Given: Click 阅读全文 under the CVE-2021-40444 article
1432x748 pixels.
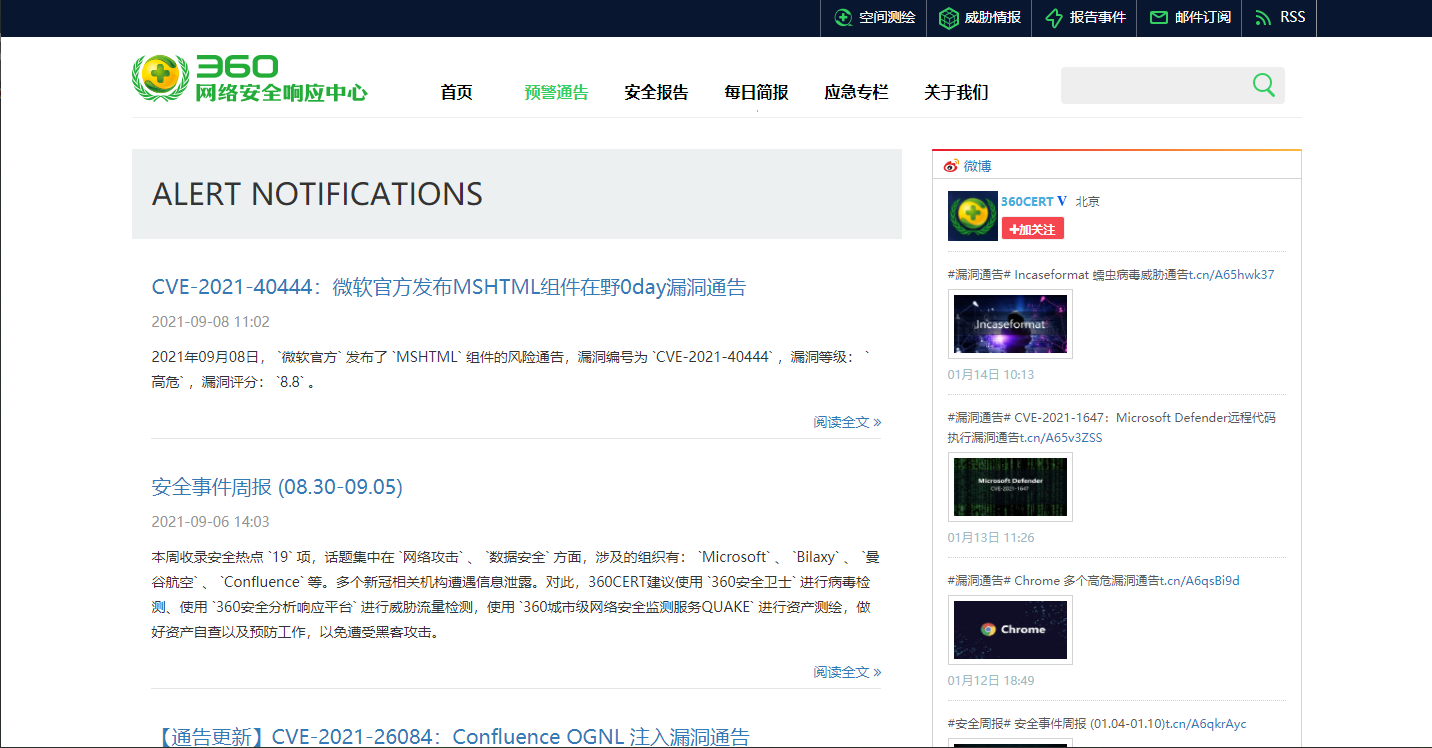Looking at the screenshot, I should click(x=847, y=422).
